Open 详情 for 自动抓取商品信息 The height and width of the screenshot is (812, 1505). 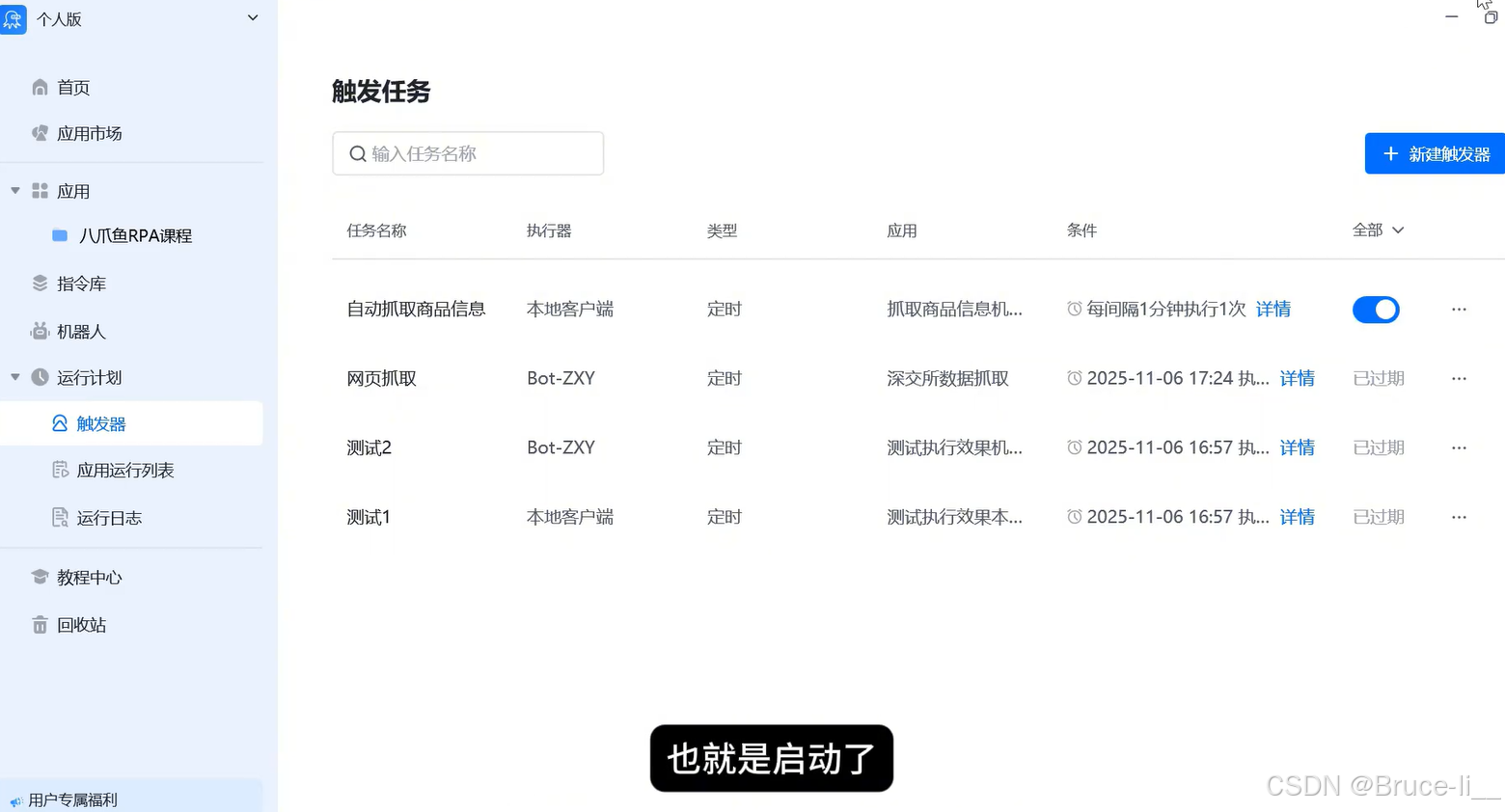tap(1273, 309)
